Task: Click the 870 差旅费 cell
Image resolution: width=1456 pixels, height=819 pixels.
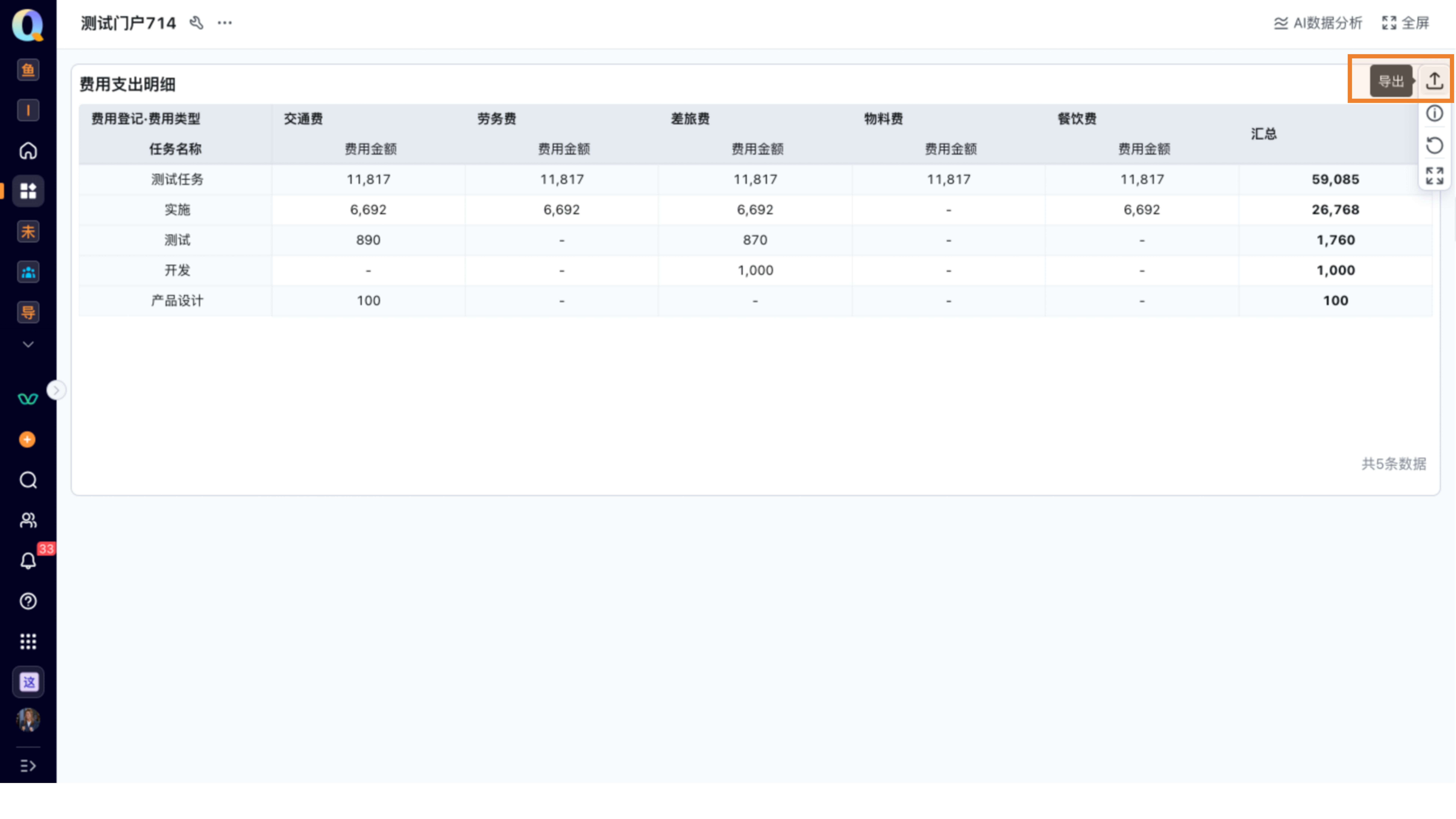Action: click(x=755, y=240)
